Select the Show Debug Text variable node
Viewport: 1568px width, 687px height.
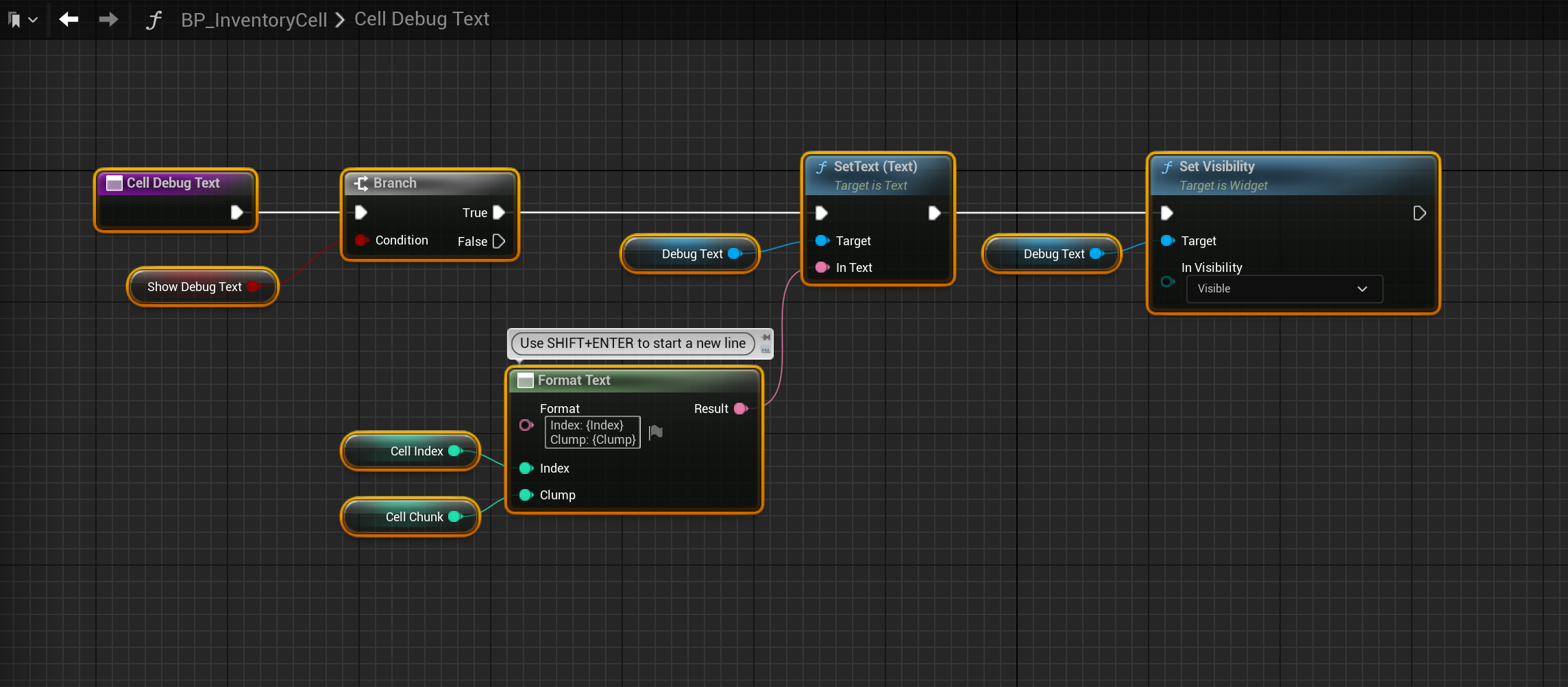195,287
